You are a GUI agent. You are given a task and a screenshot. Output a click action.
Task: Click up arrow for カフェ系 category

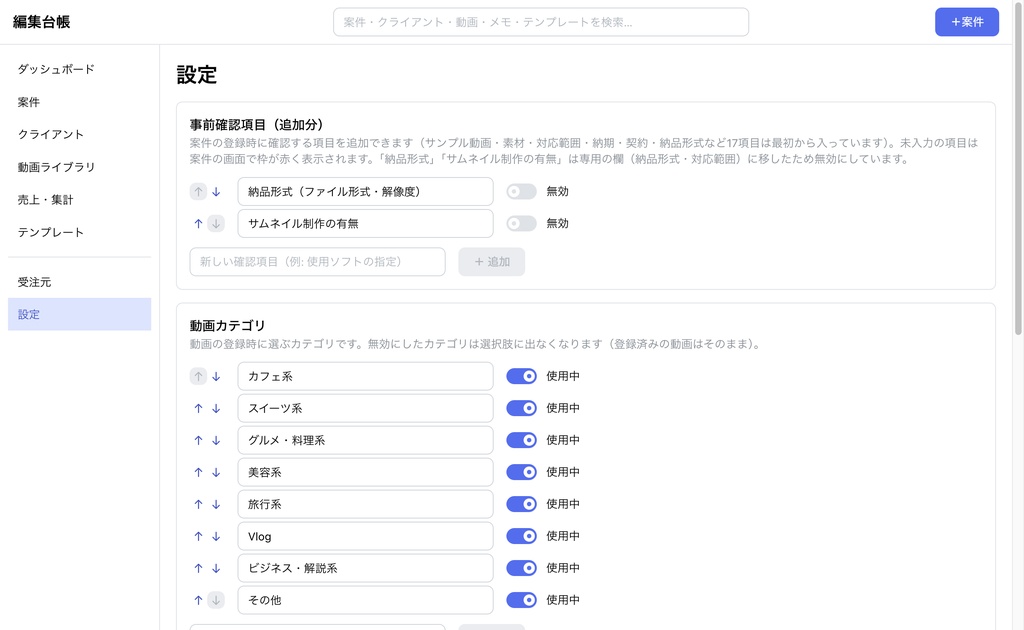[x=199, y=376]
